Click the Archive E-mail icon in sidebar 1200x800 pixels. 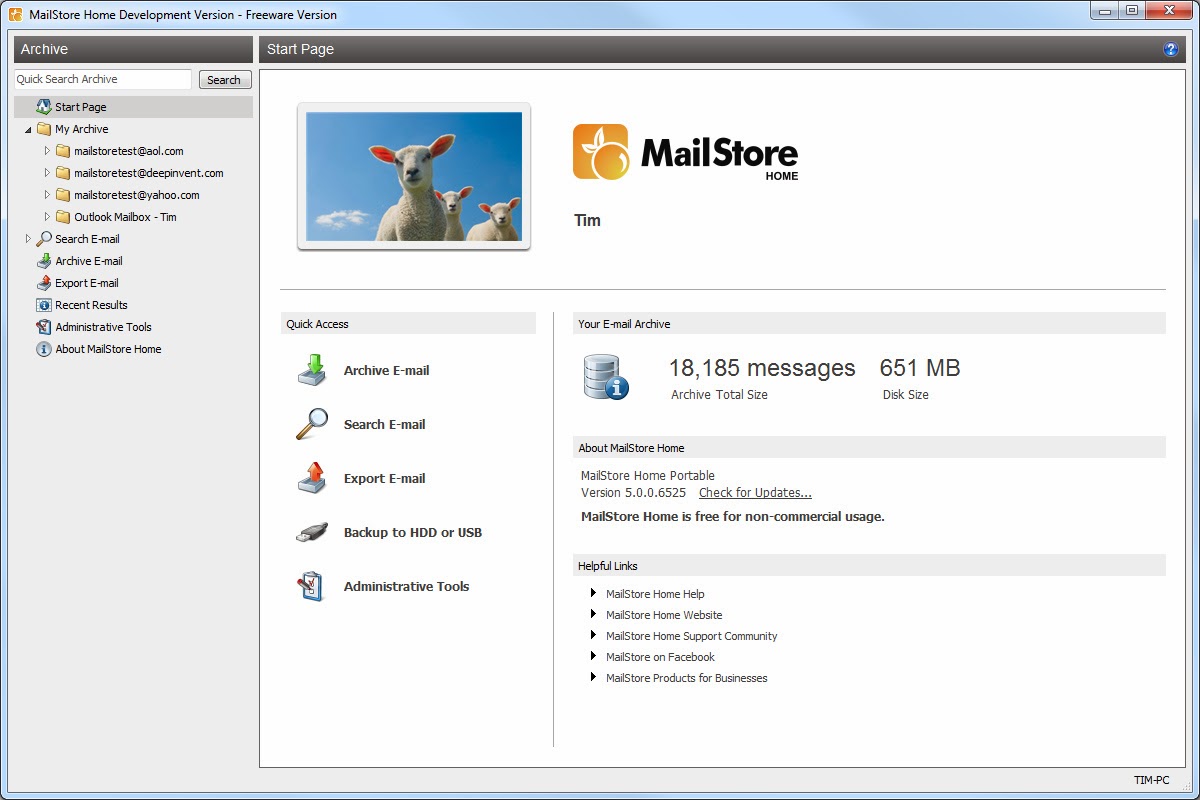click(x=44, y=261)
